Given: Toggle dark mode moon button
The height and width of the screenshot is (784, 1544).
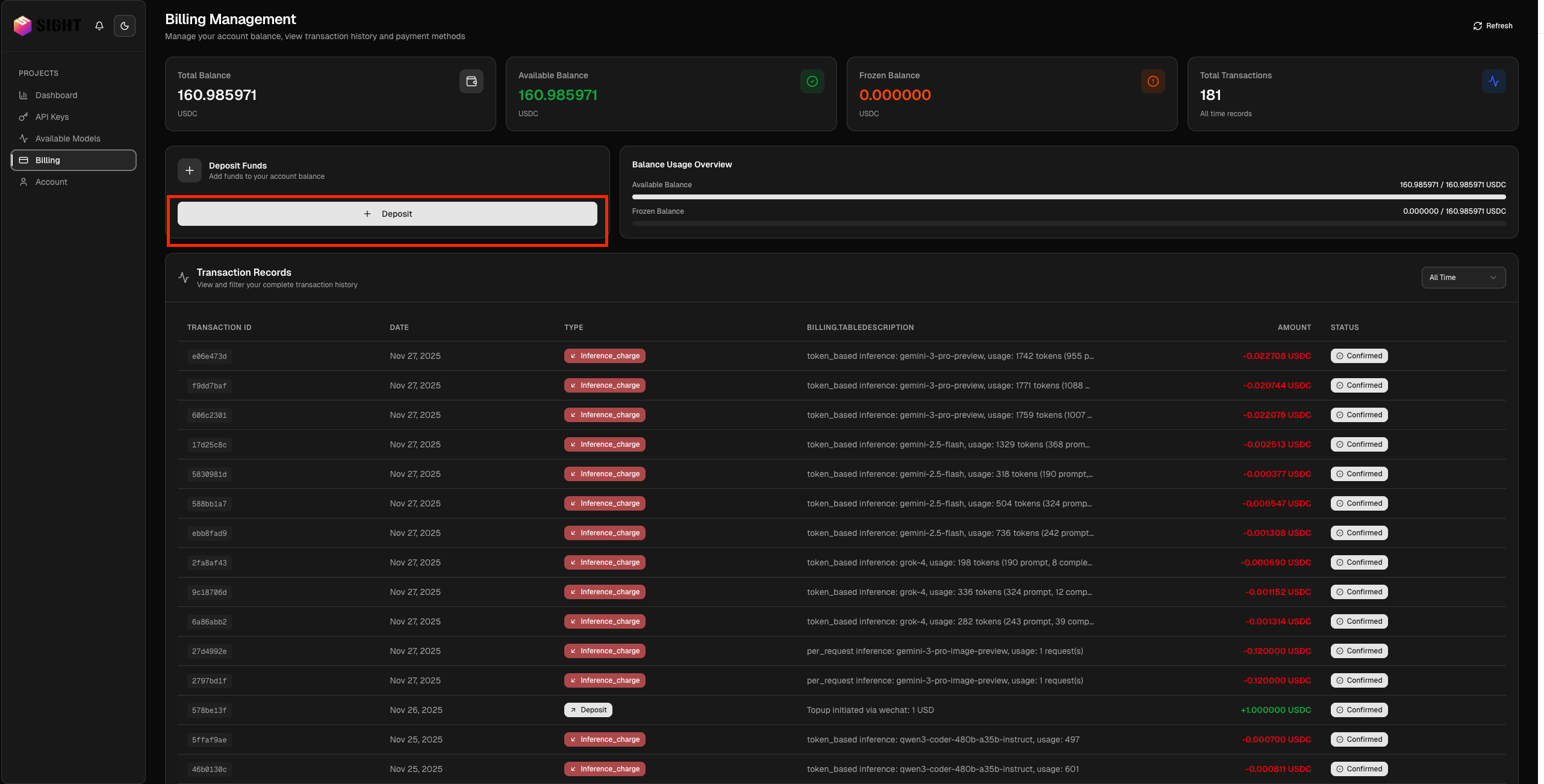Looking at the screenshot, I should (x=125, y=26).
